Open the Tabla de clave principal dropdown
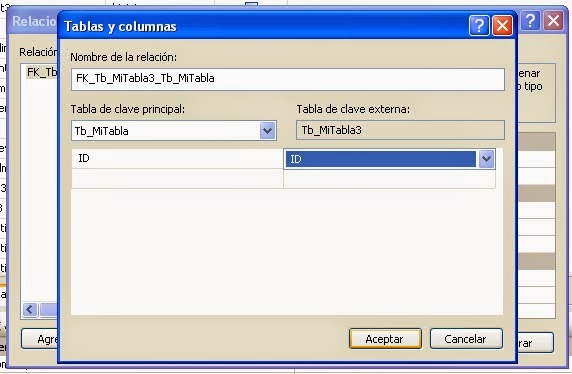Viewport: 572px width, 374px height. (267, 130)
